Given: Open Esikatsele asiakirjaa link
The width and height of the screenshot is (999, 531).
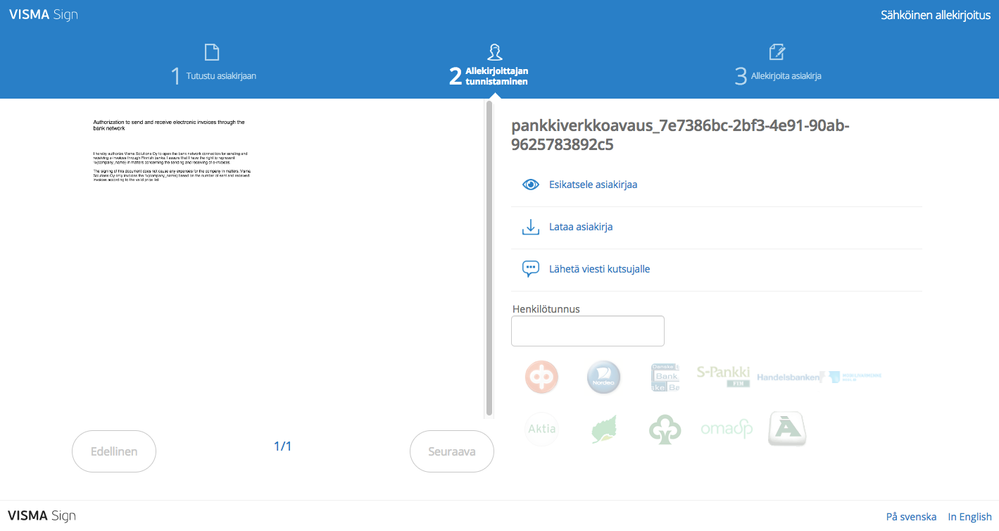Looking at the screenshot, I should point(593,185).
